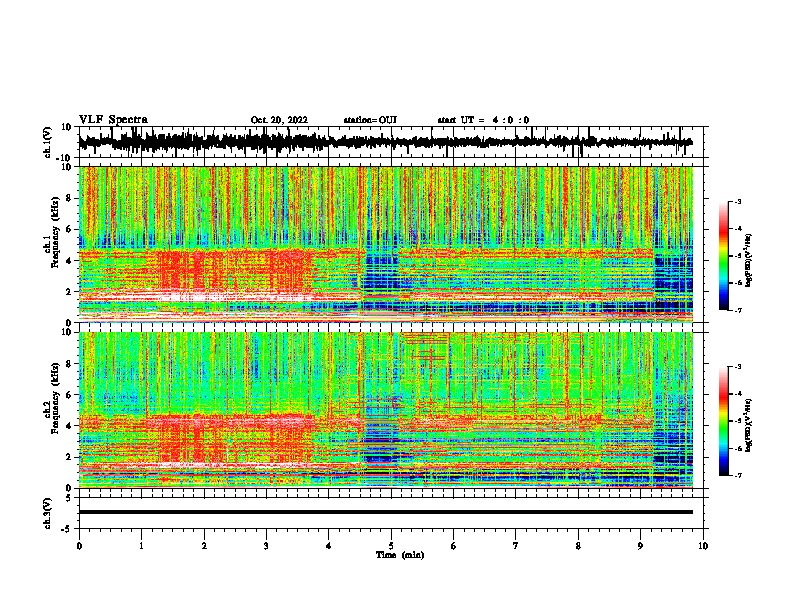Click the "-7" label on the ch.2 color bar
792x612 pixels.
point(738,475)
